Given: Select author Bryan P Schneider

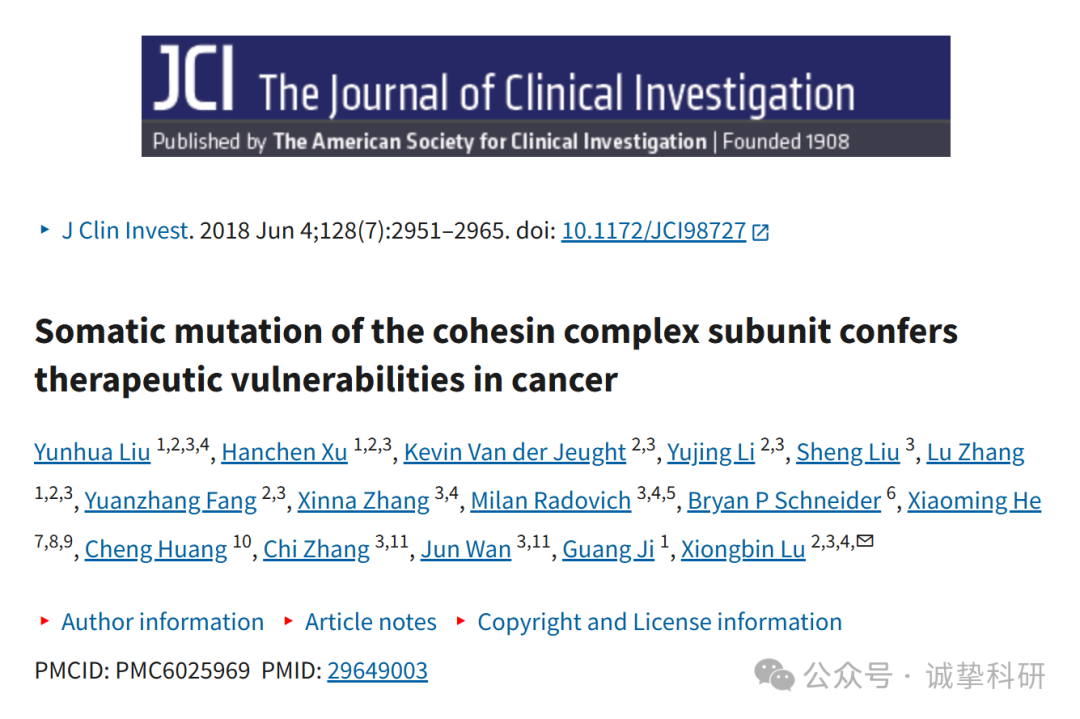Looking at the screenshot, I should click(x=784, y=501).
